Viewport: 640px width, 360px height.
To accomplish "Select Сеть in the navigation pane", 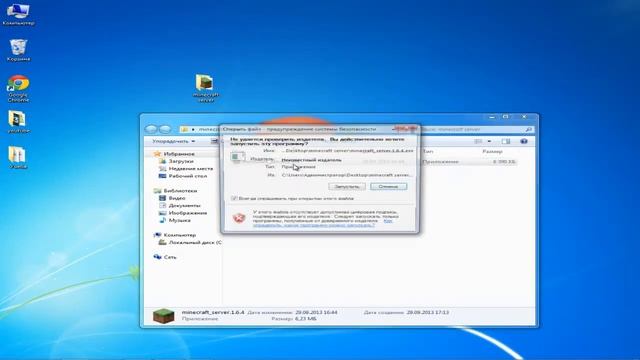I will [x=165, y=257].
